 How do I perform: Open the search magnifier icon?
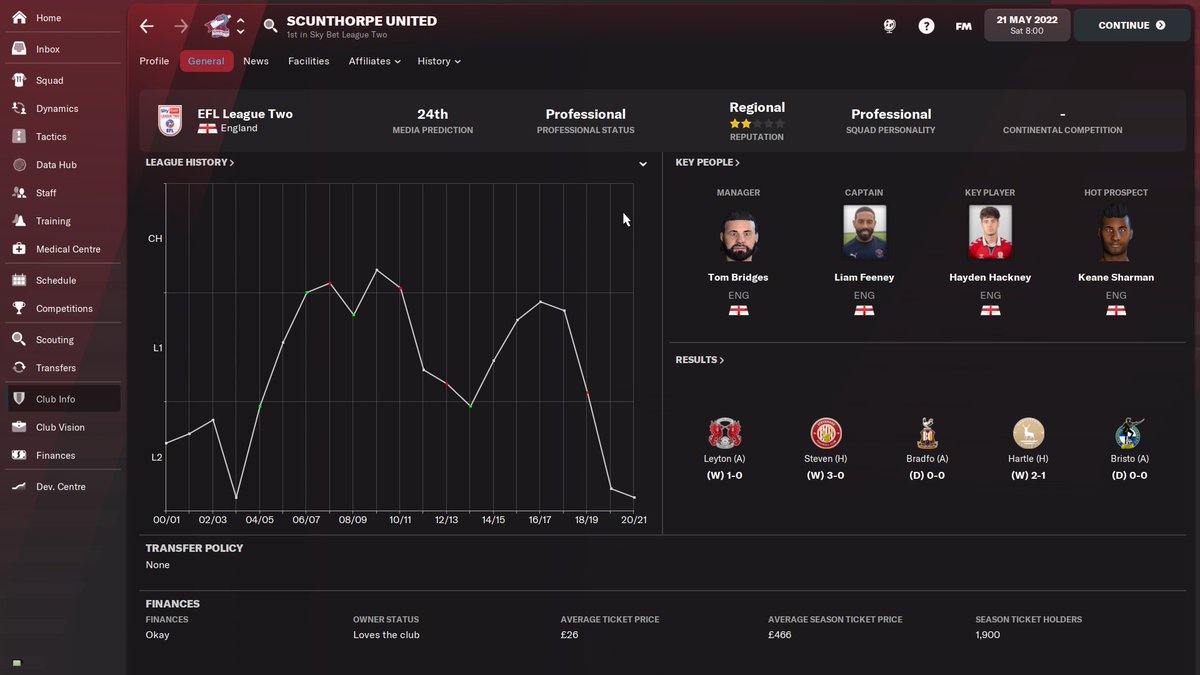(x=270, y=26)
